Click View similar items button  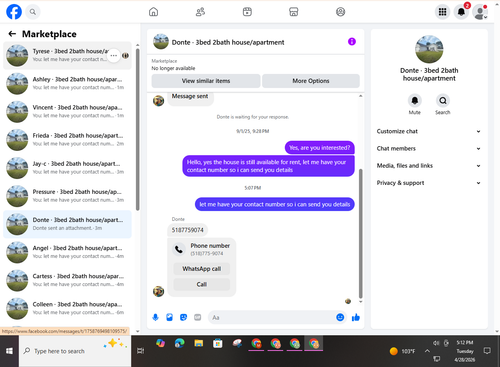pos(206,81)
